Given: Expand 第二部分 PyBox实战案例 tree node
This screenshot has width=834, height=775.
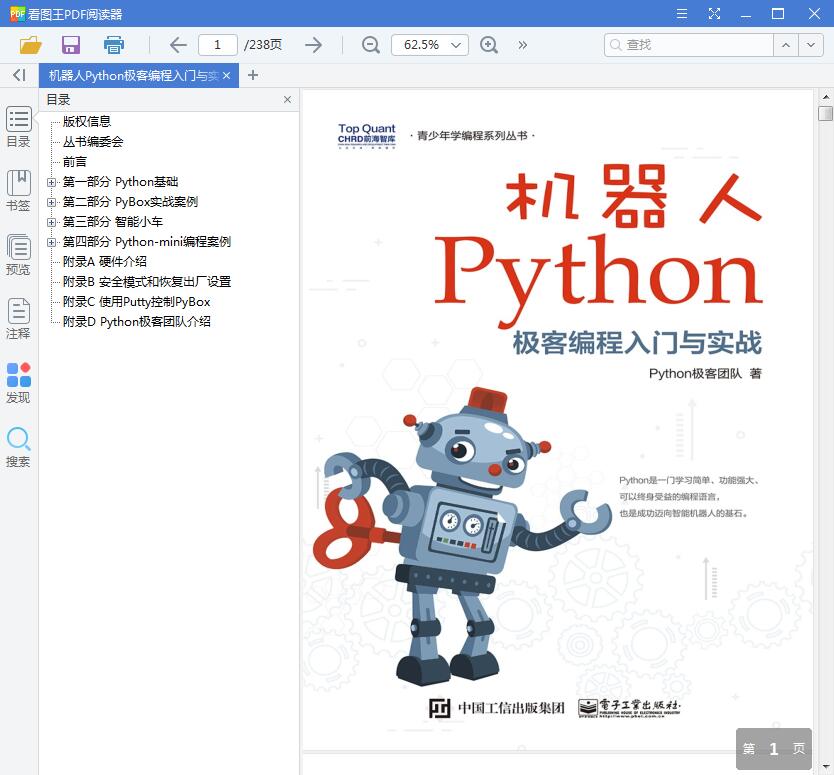Looking at the screenshot, I should pyautogui.click(x=51, y=201).
